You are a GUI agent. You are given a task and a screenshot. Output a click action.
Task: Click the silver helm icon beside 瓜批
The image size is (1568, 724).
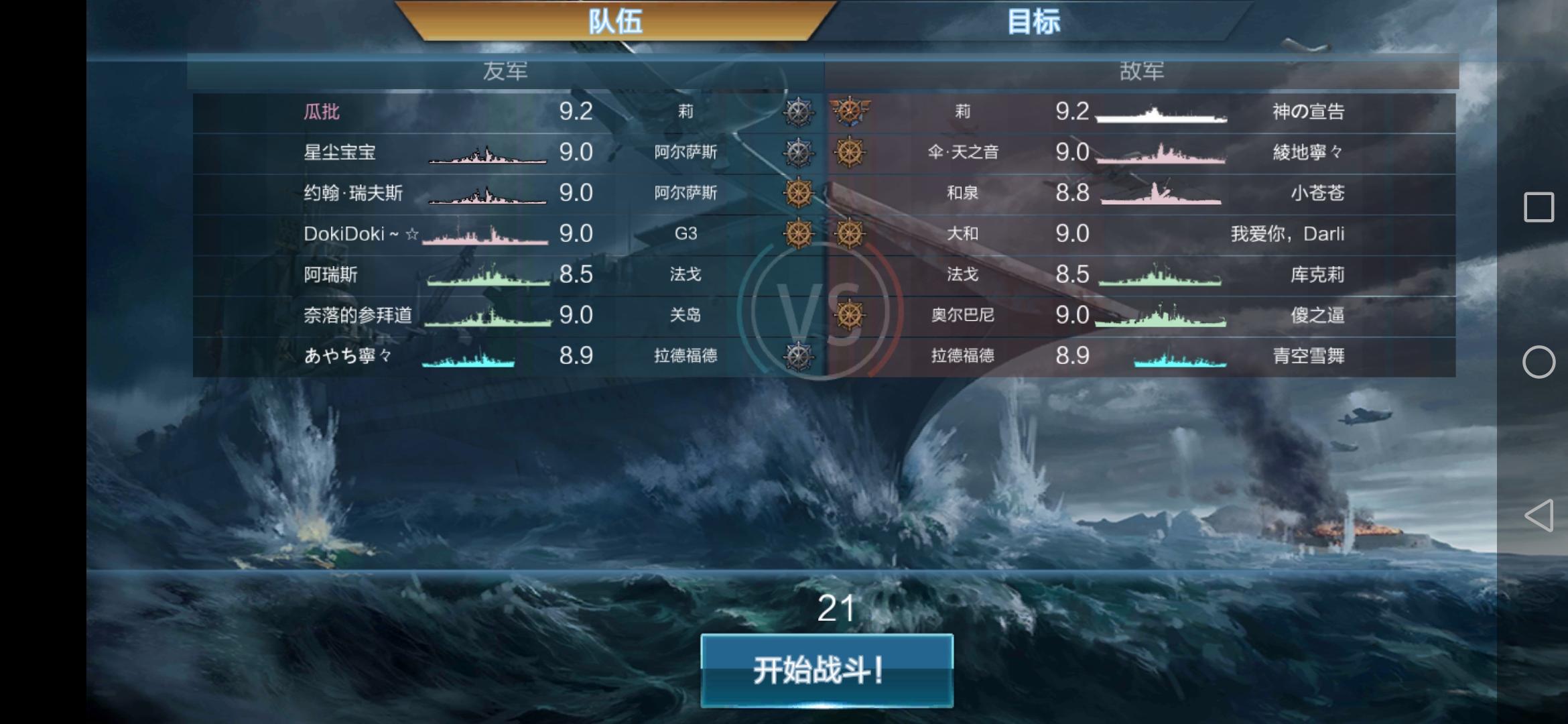pyautogui.click(x=798, y=112)
